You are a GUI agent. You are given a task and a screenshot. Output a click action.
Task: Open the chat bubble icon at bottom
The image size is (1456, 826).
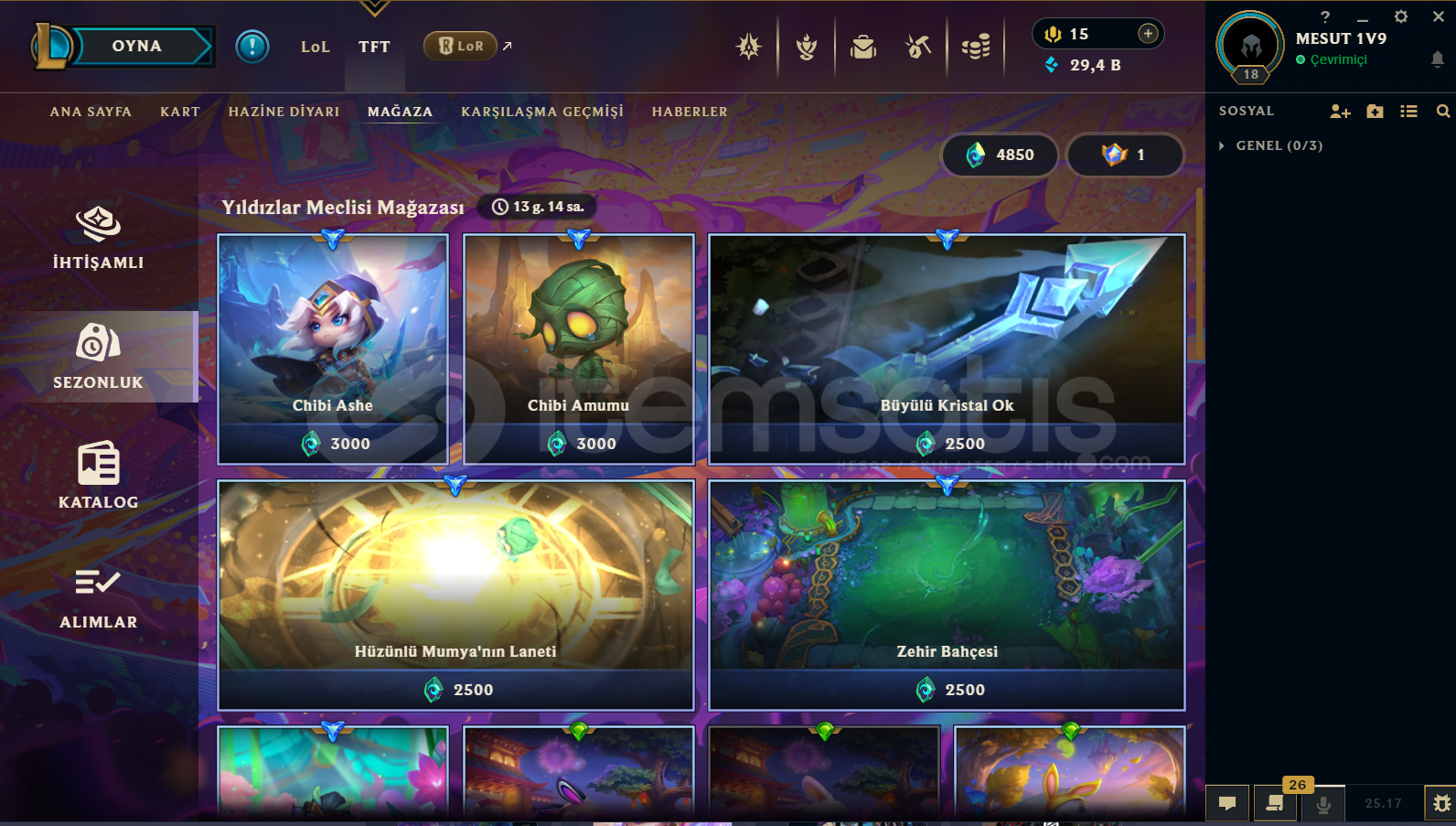tap(1227, 804)
